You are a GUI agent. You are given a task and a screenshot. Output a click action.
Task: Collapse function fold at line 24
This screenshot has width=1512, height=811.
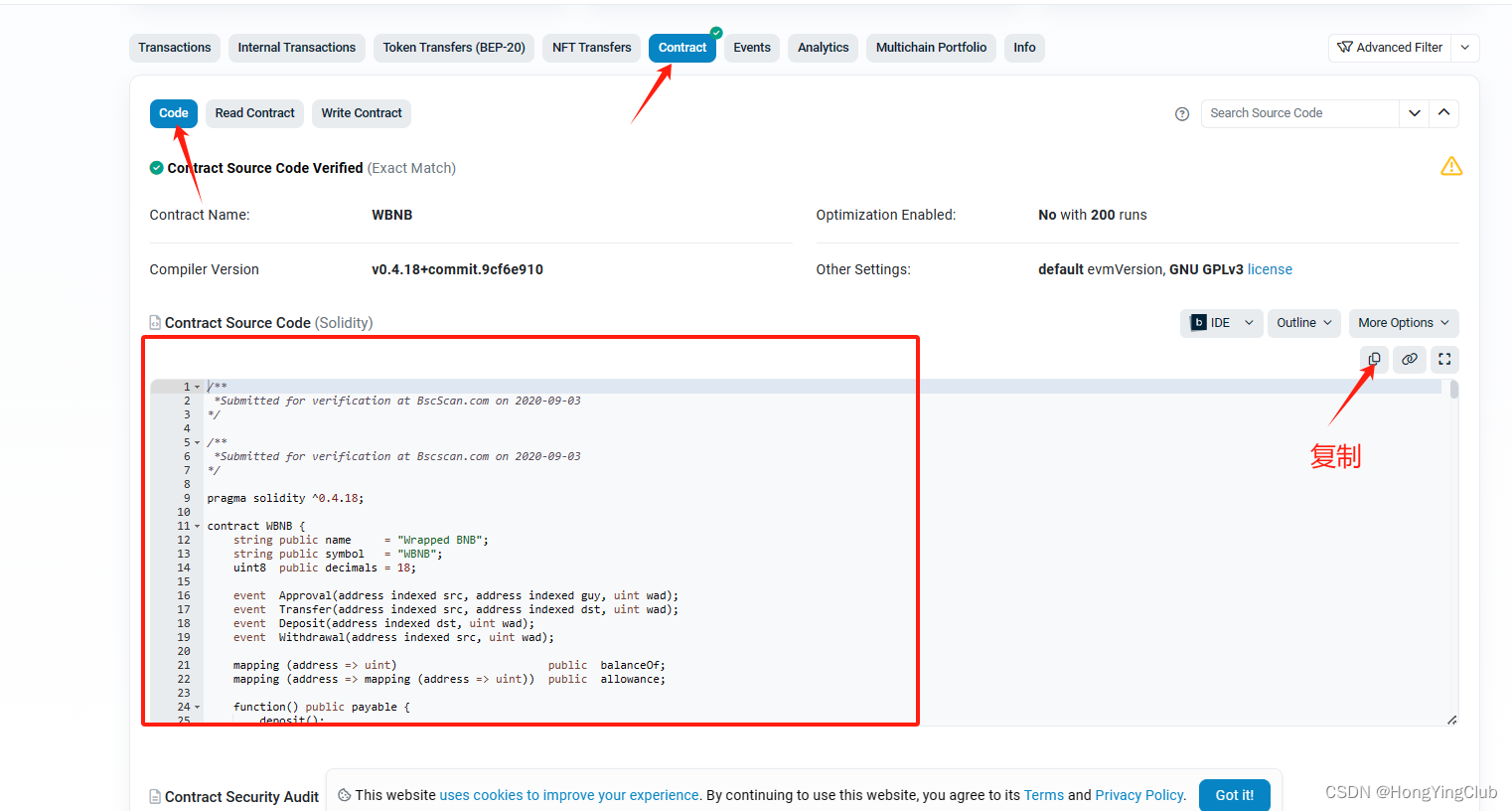(x=197, y=707)
